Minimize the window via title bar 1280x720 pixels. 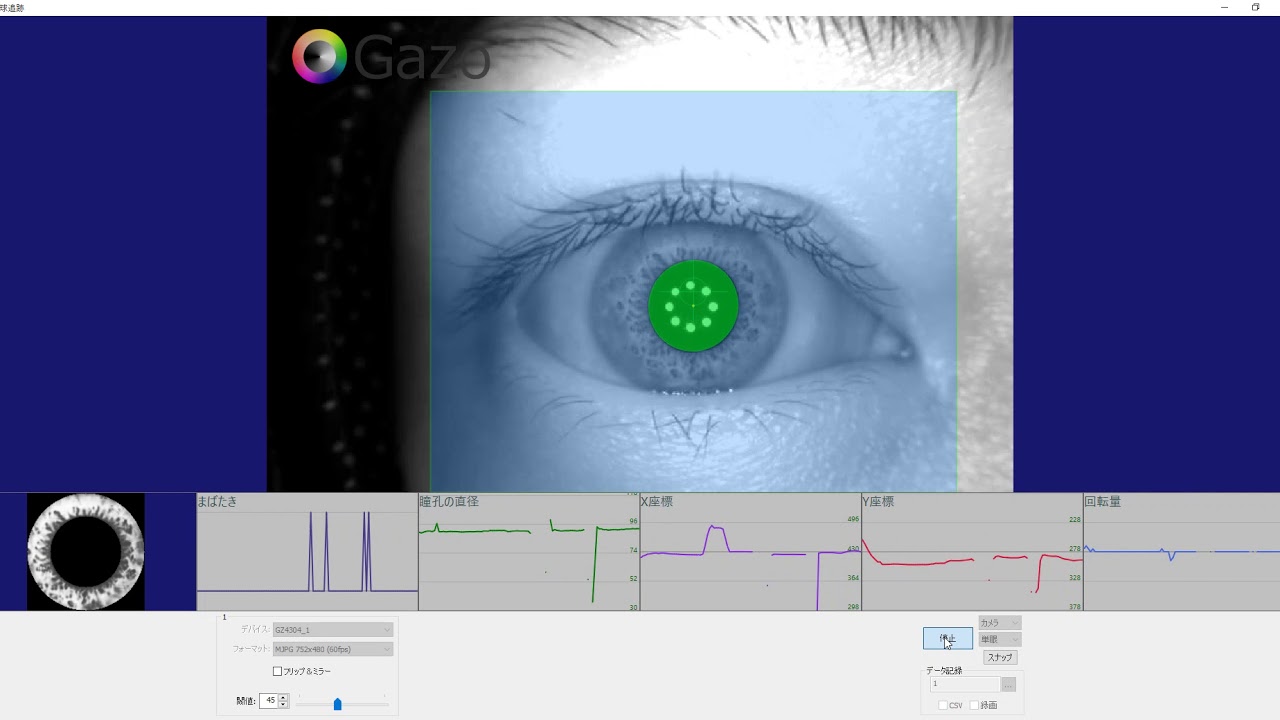[1225, 7]
